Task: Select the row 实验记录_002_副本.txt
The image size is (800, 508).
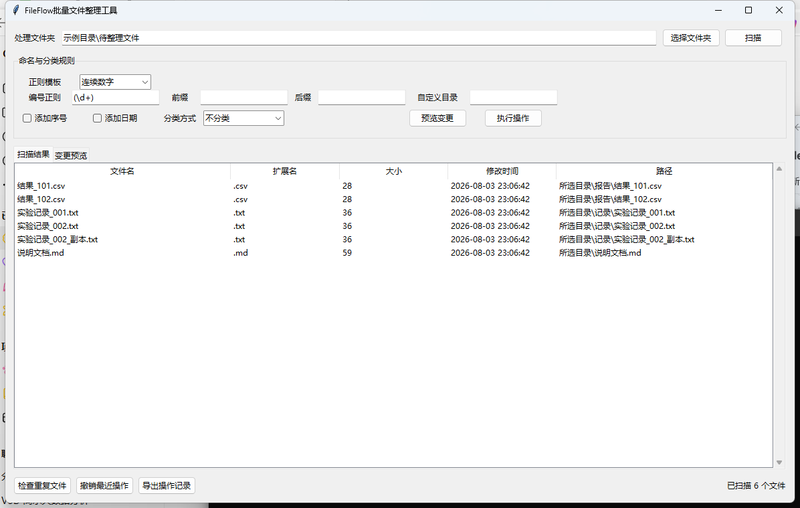Action: pyautogui.click(x=393, y=239)
